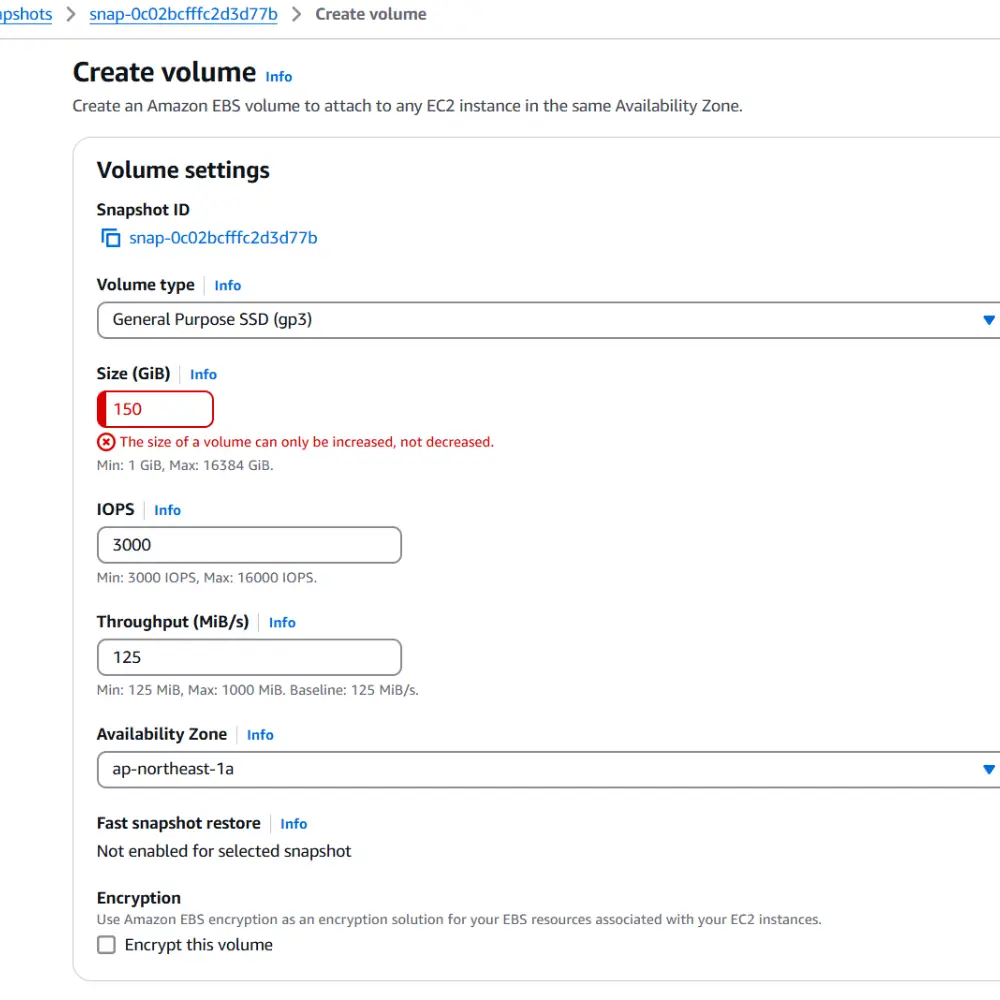Viewport: 1000px width, 1000px height.
Task: Go to Snapshots in the breadcrumb
Action: click(26, 15)
